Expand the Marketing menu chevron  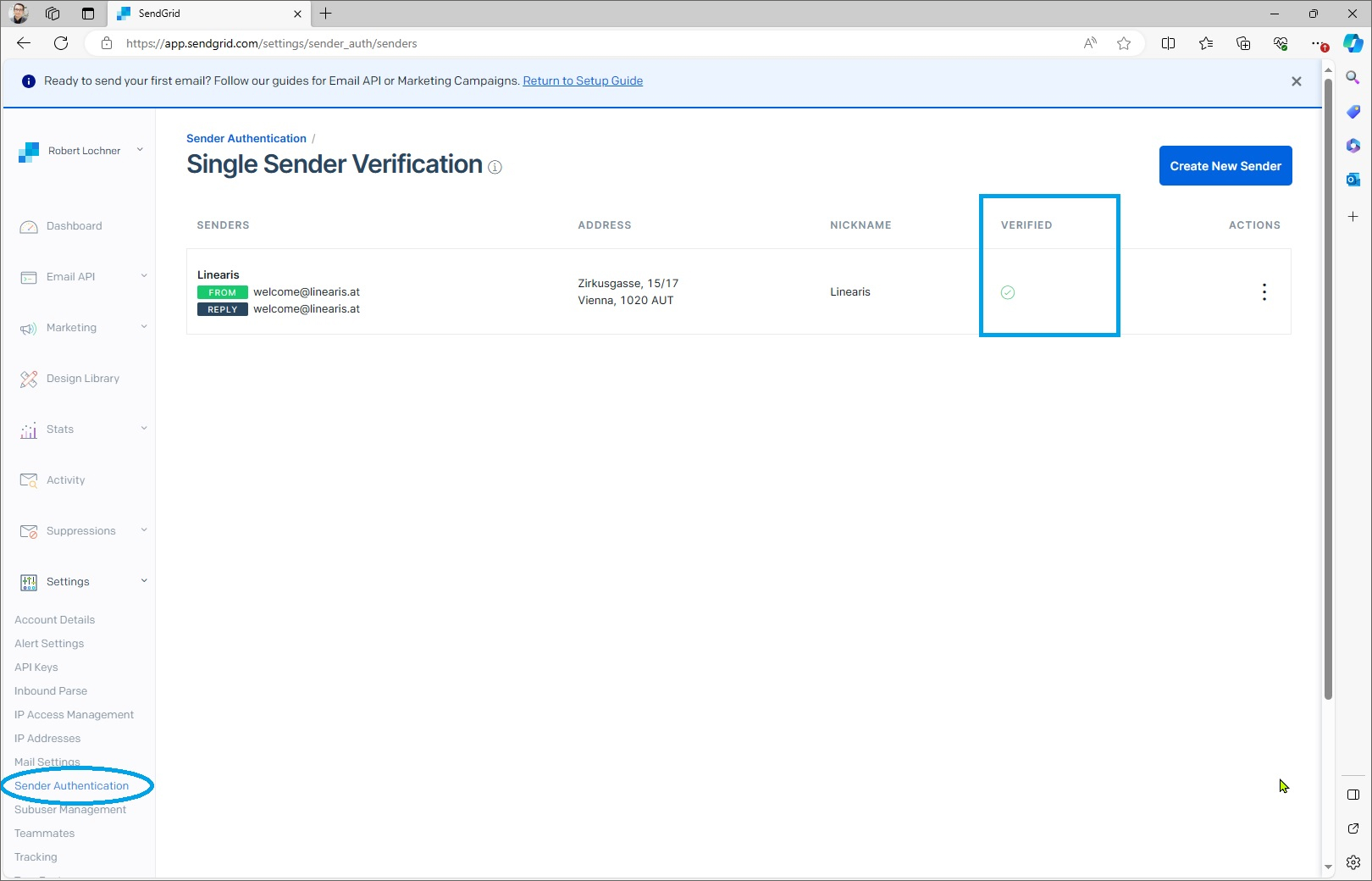pyautogui.click(x=144, y=326)
